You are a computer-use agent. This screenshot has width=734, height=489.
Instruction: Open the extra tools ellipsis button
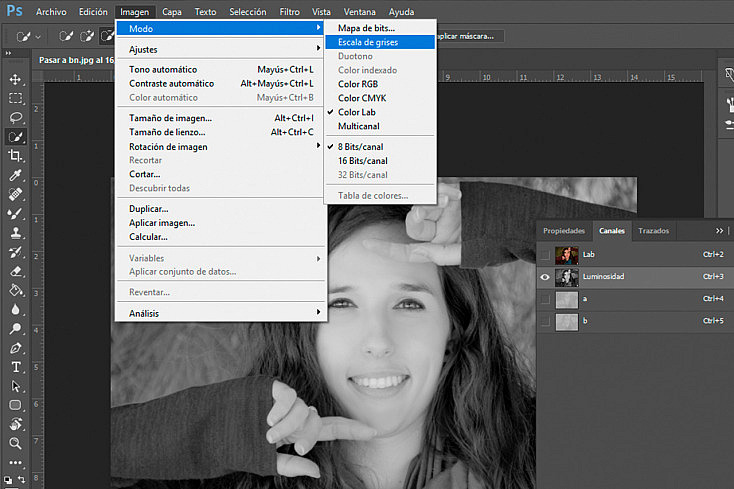pyautogui.click(x=15, y=462)
